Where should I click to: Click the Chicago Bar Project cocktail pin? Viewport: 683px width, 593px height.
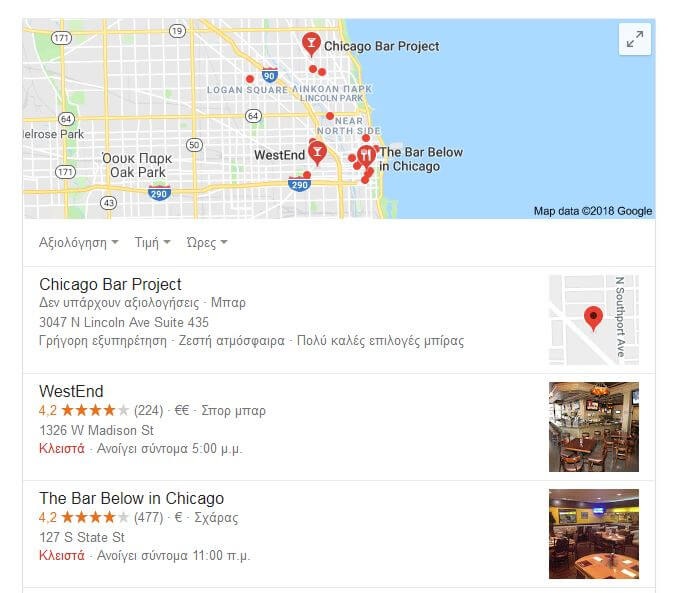311,44
